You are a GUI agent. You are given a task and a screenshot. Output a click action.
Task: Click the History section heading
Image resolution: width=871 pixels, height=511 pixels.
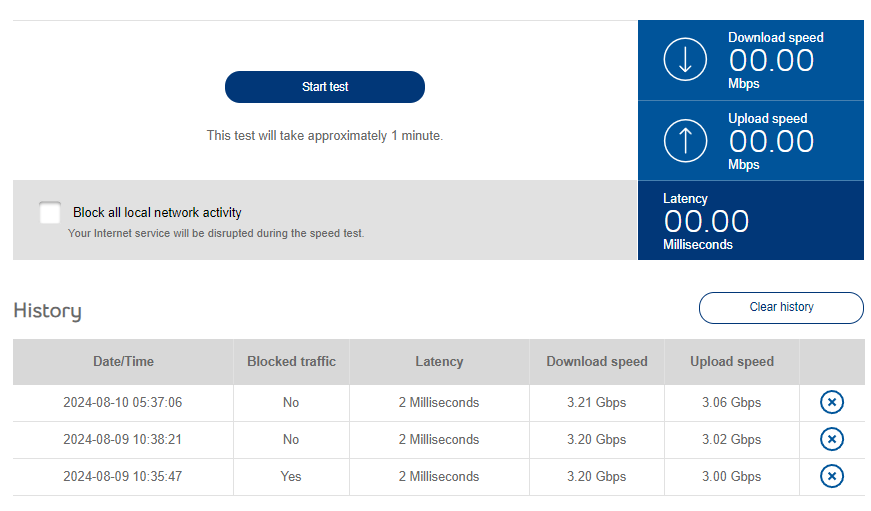pos(47,311)
